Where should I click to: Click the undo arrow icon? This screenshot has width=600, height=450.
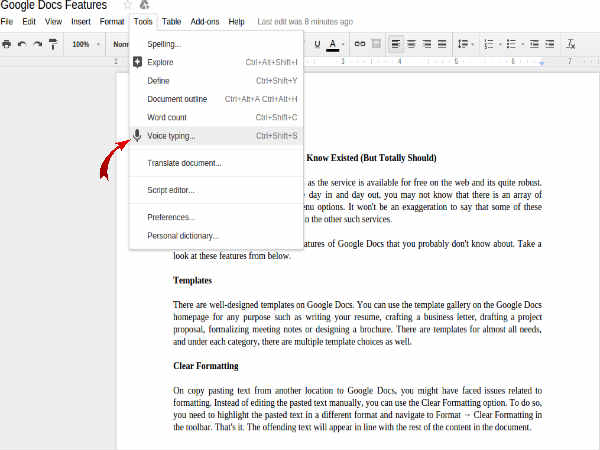tap(23, 44)
